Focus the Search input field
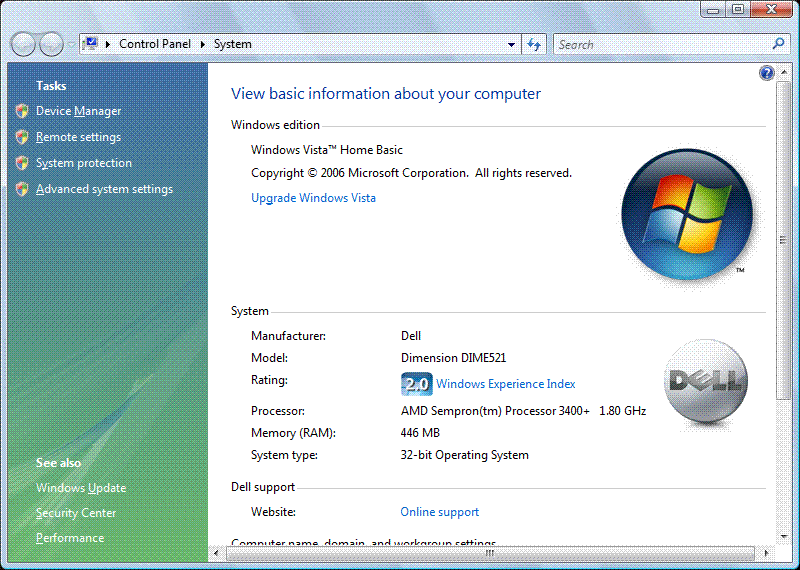 663,44
